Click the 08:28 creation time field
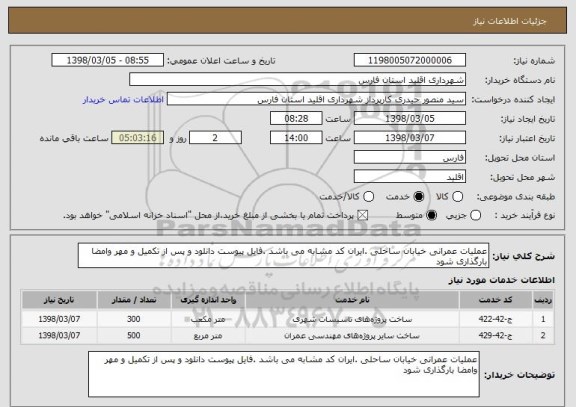 click(x=296, y=118)
